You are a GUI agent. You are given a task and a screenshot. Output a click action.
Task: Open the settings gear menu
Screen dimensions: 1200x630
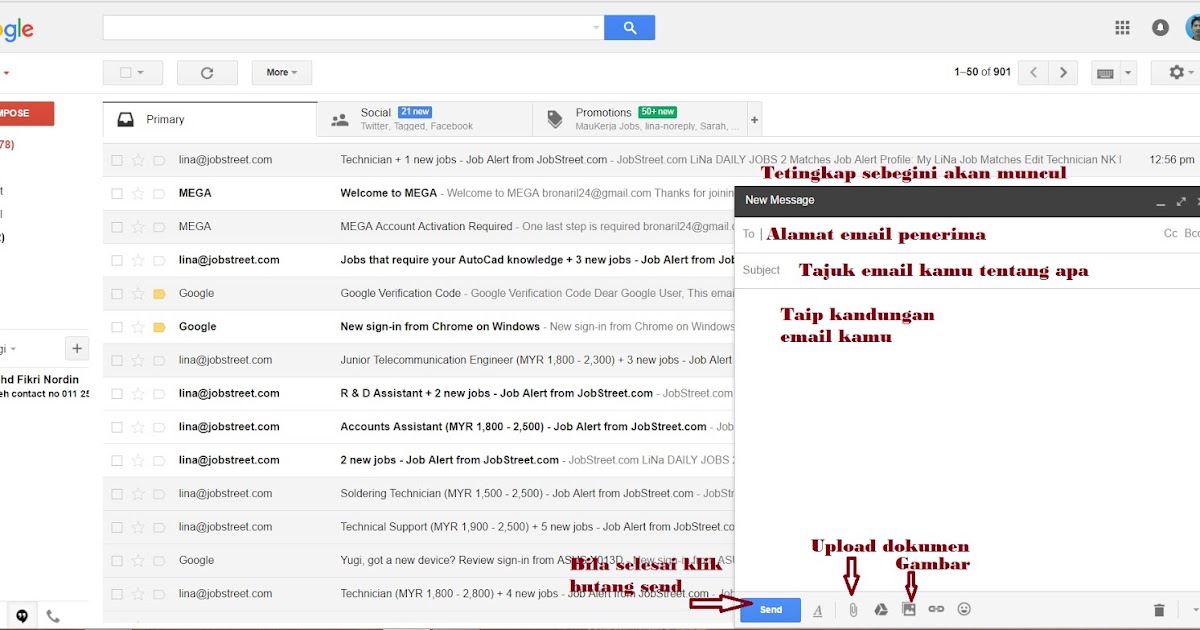click(1176, 72)
